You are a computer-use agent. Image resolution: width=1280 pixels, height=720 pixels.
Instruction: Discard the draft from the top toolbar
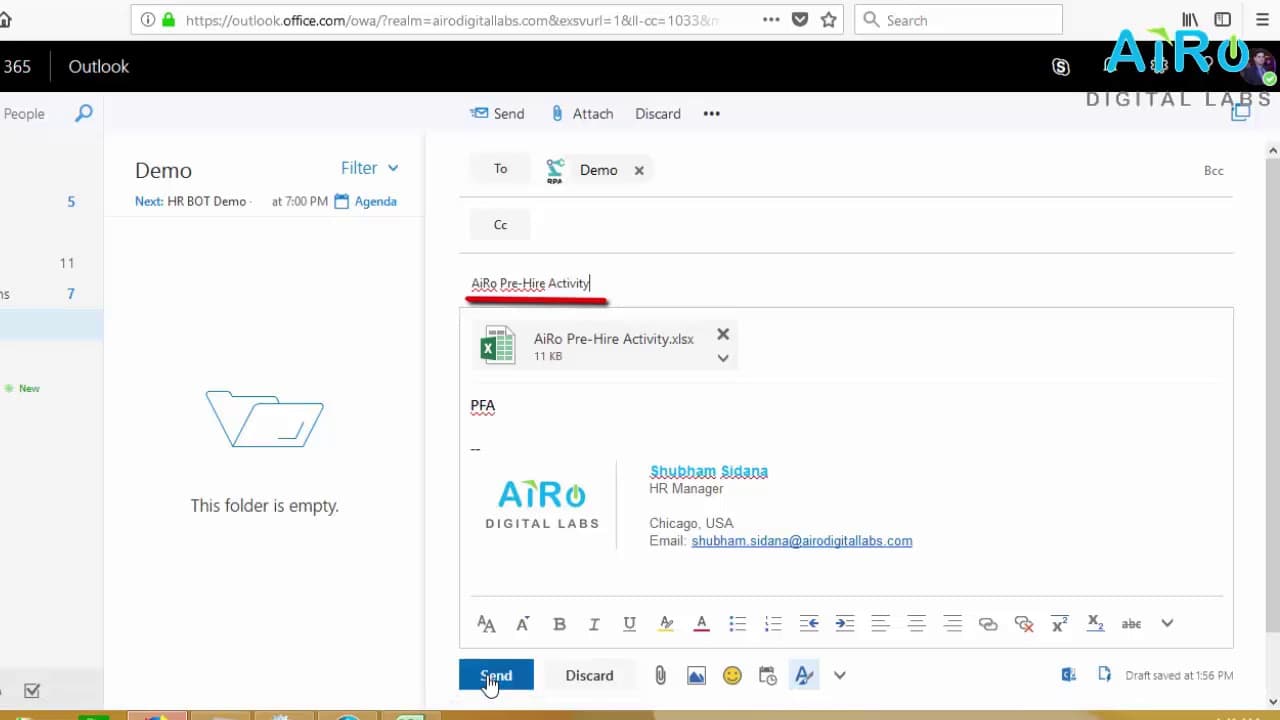[x=658, y=114]
